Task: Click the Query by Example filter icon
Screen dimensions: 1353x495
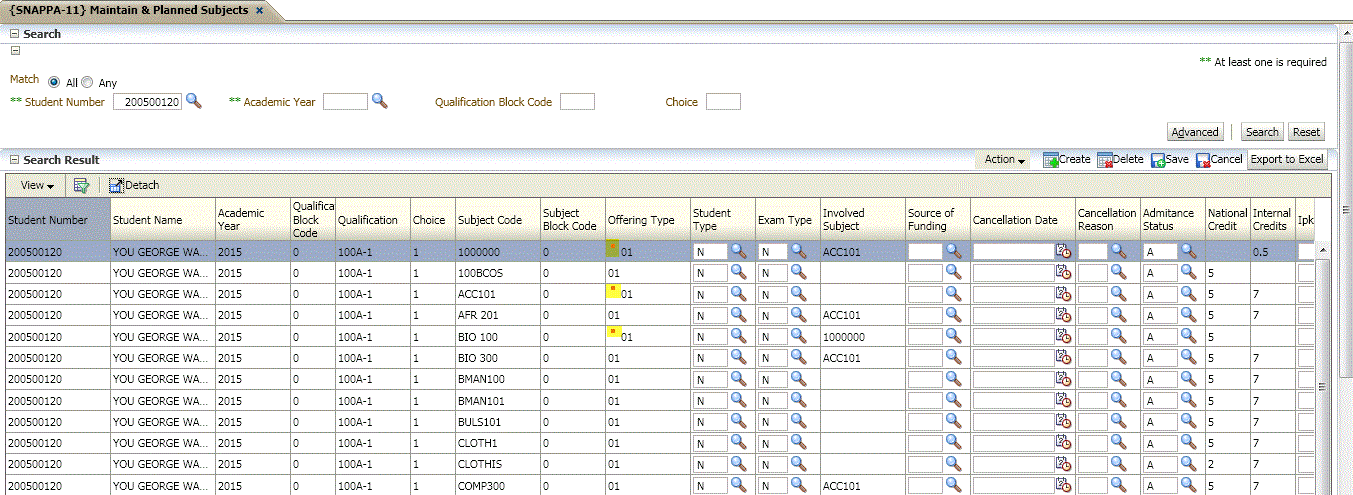Action: tap(82, 185)
